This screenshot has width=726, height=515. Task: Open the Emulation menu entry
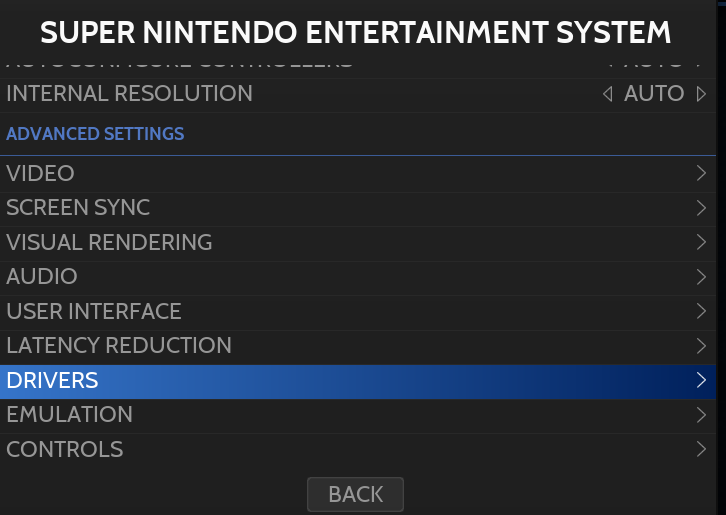[69, 414]
